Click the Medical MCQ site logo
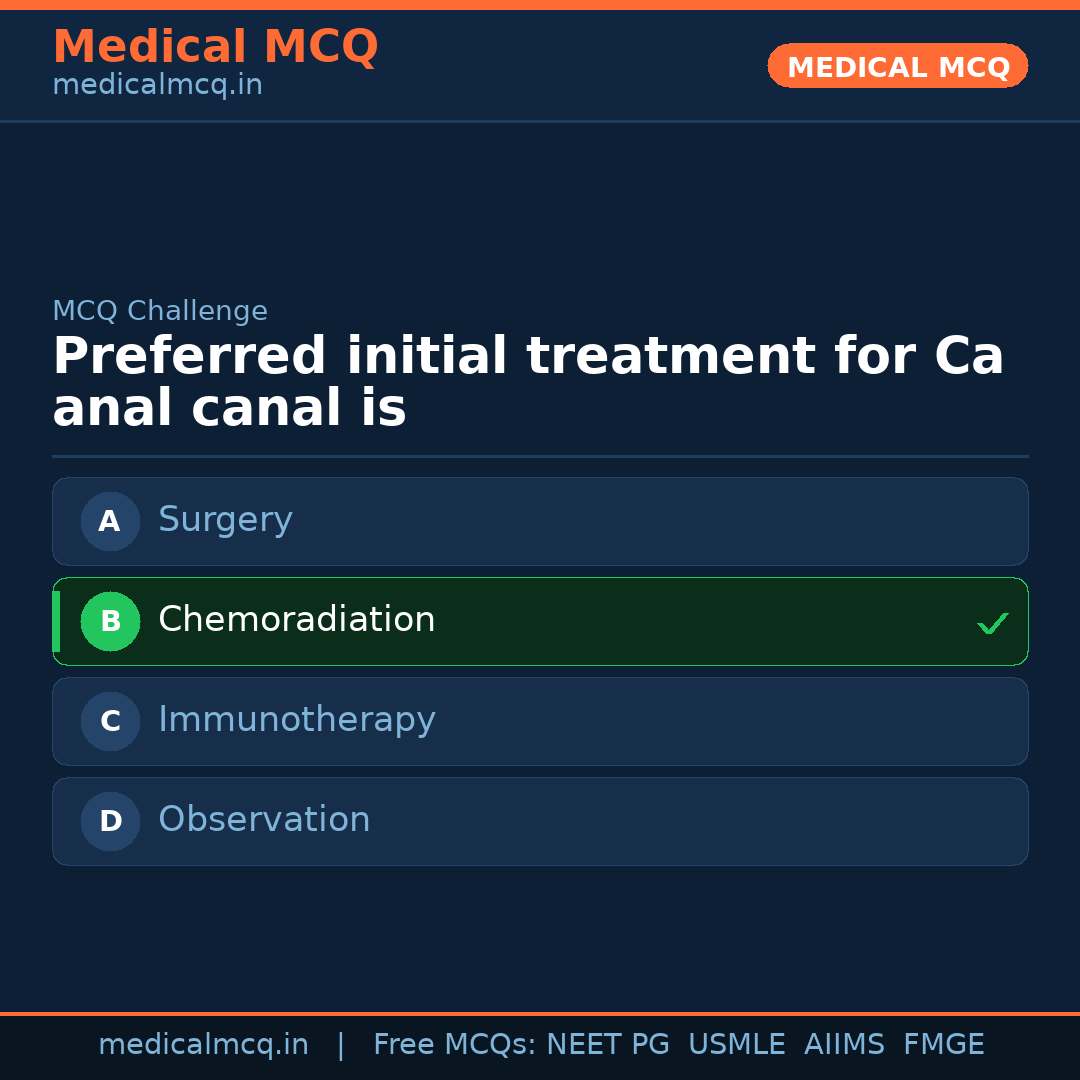Image resolution: width=1080 pixels, height=1080 pixels. (x=215, y=46)
